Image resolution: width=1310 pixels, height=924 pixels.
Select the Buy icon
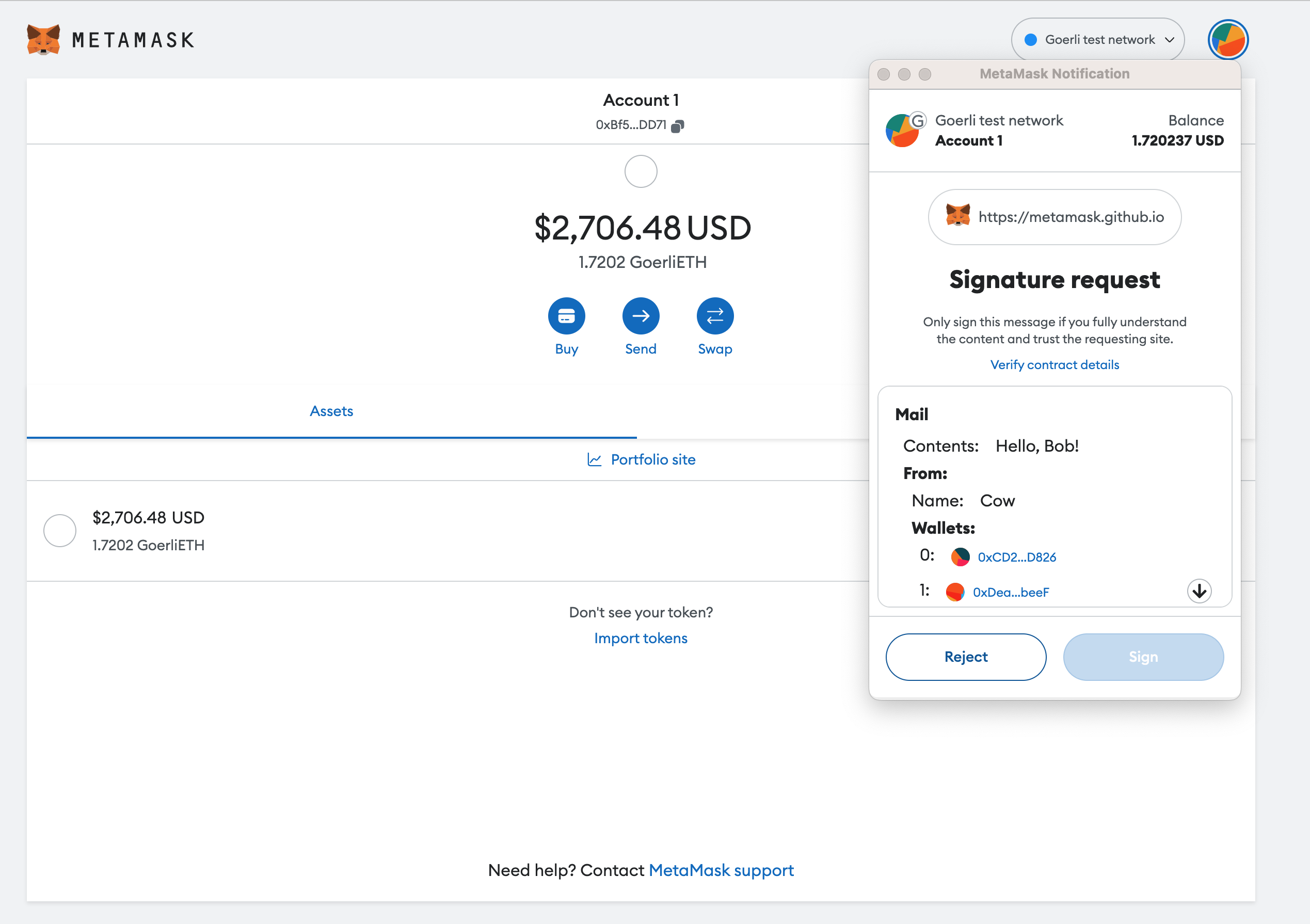(x=567, y=315)
